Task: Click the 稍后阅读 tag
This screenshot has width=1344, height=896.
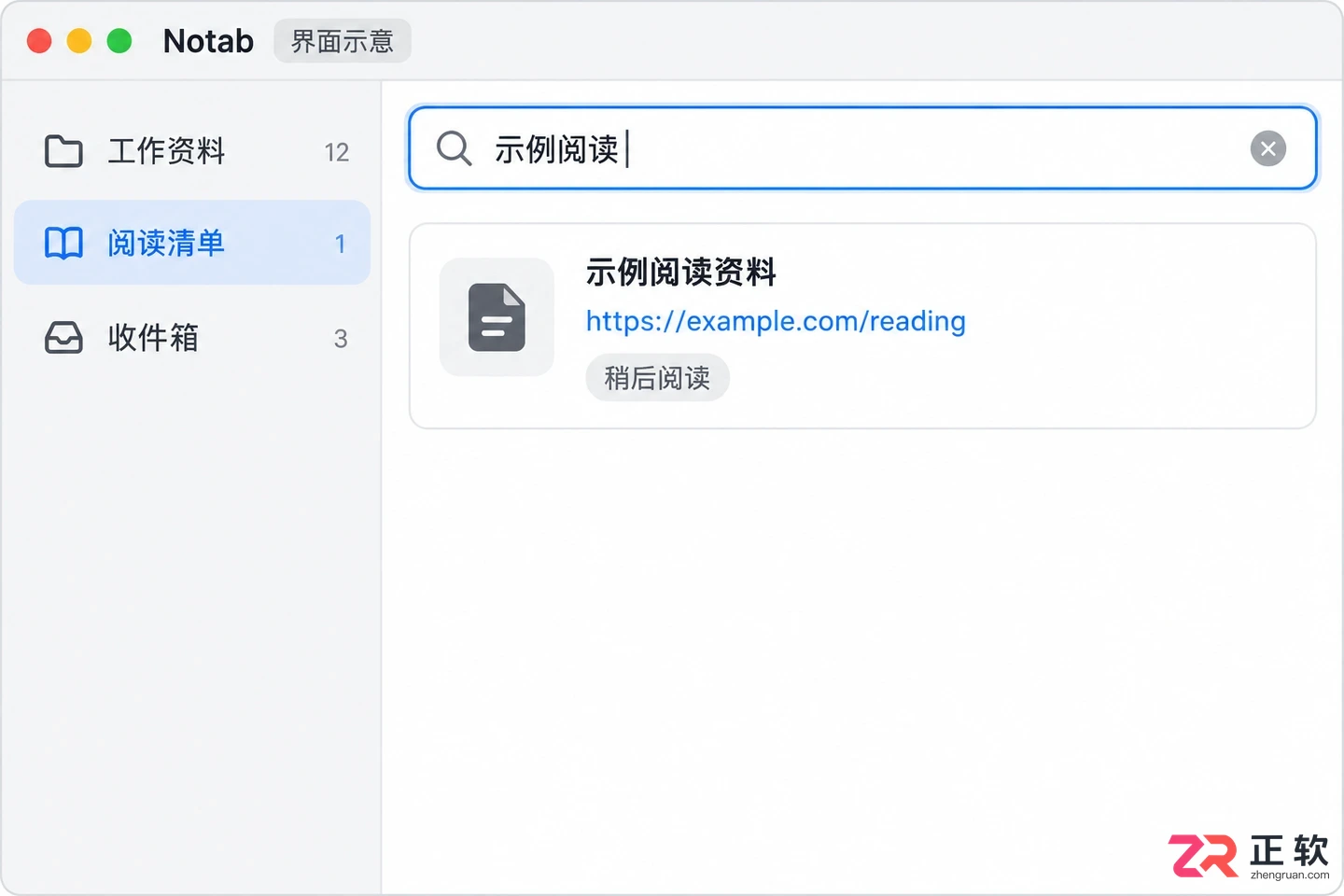Action: (657, 378)
